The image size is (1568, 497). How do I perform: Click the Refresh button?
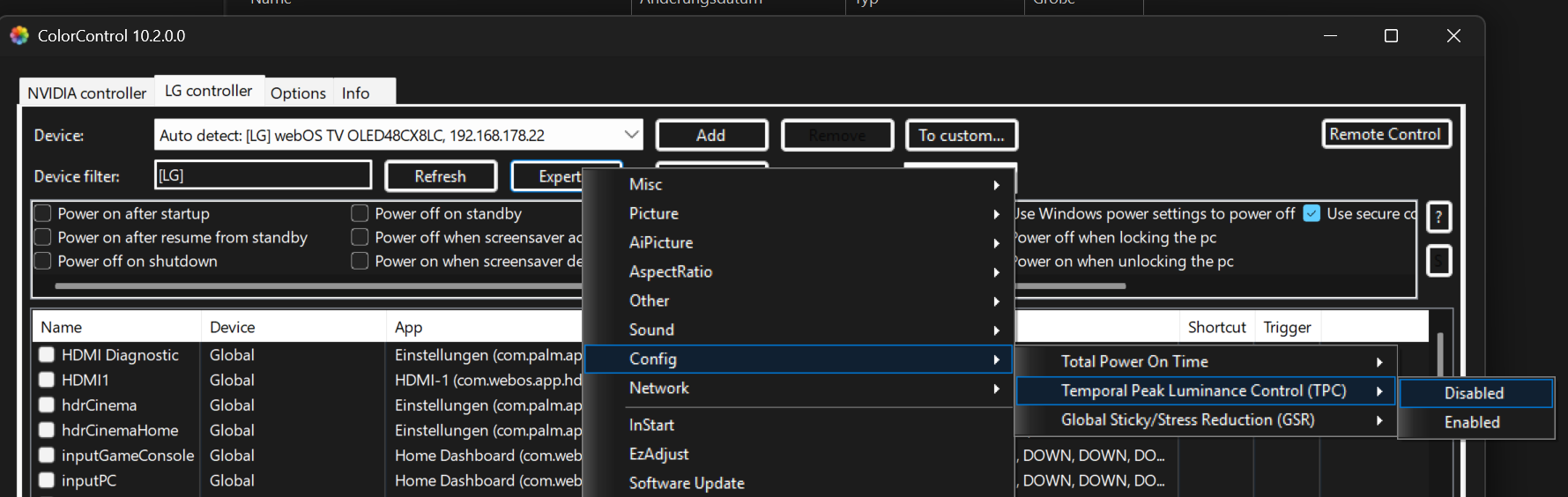[x=441, y=176]
